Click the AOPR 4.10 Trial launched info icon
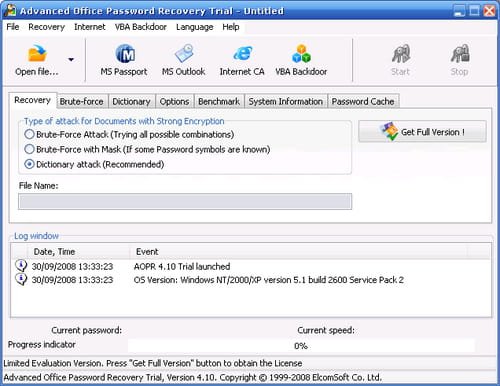This screenshot has width=500, height=386. (x=21, y=266)
